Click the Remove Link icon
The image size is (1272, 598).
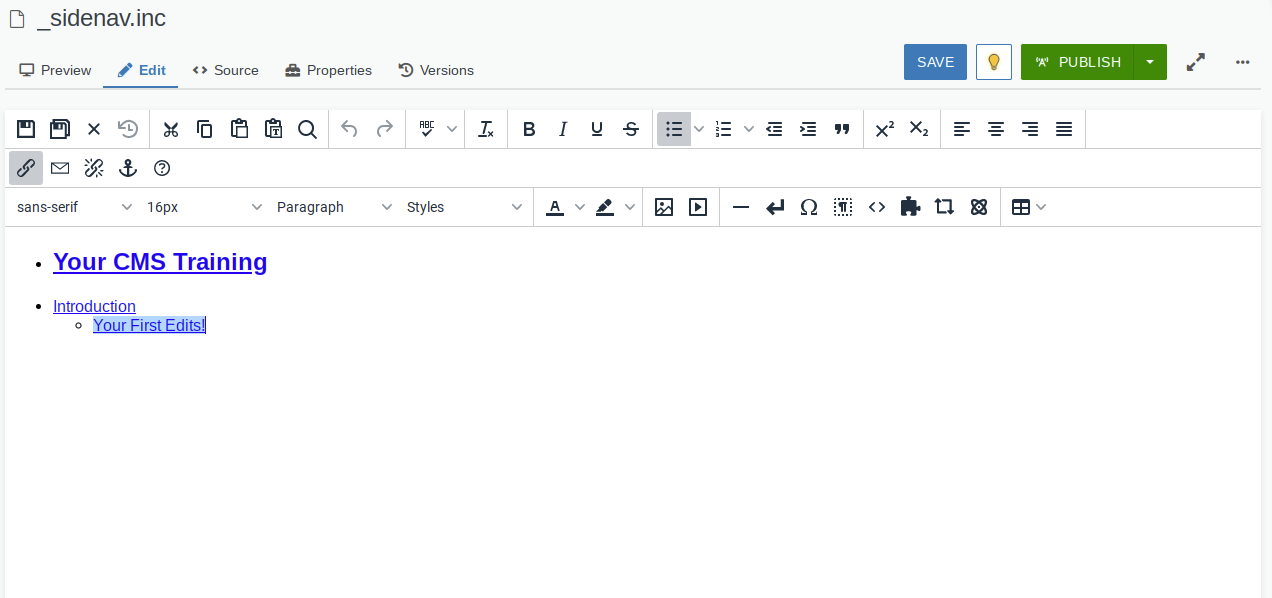pos(94,168)
